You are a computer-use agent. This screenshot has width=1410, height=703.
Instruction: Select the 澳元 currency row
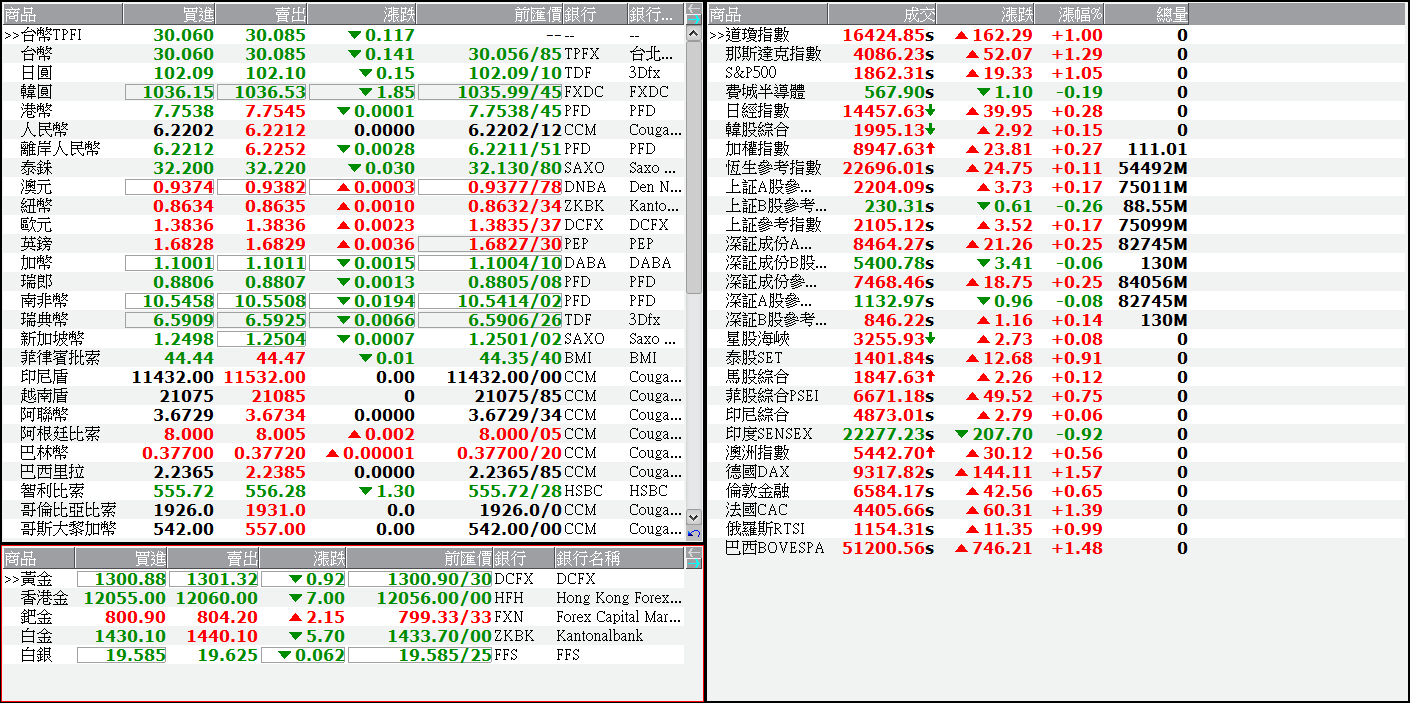(x=343, y=187)
